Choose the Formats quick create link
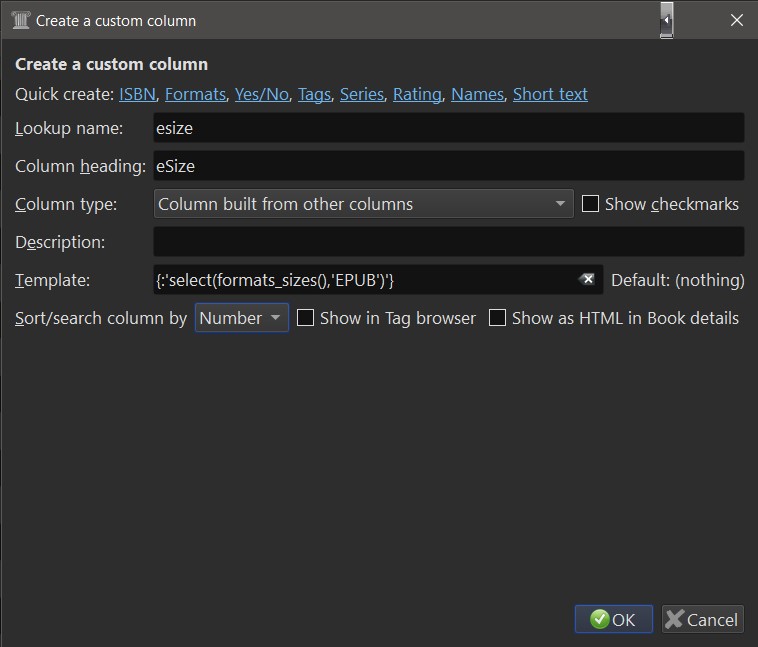 (x=195, y=94)
